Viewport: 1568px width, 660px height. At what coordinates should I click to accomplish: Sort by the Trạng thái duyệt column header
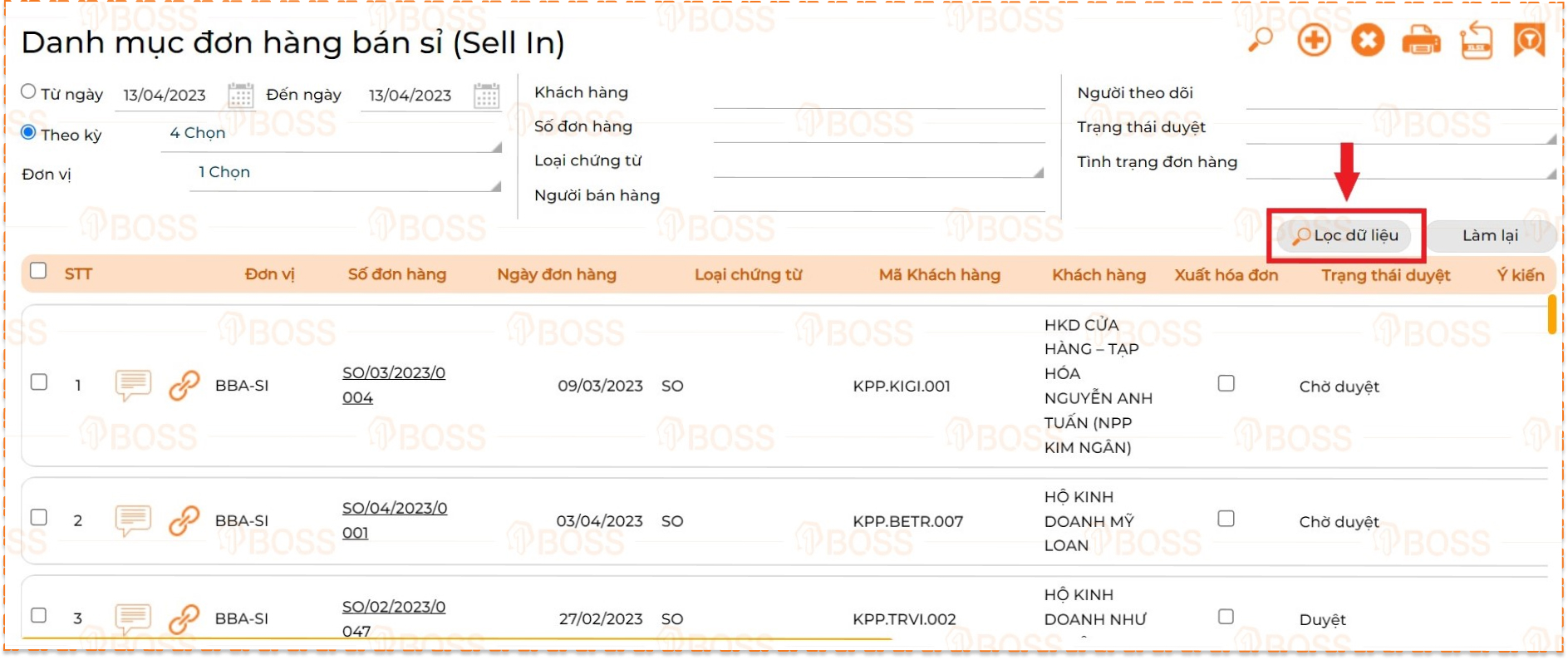pyautogui.click(x=1386, y=275)
